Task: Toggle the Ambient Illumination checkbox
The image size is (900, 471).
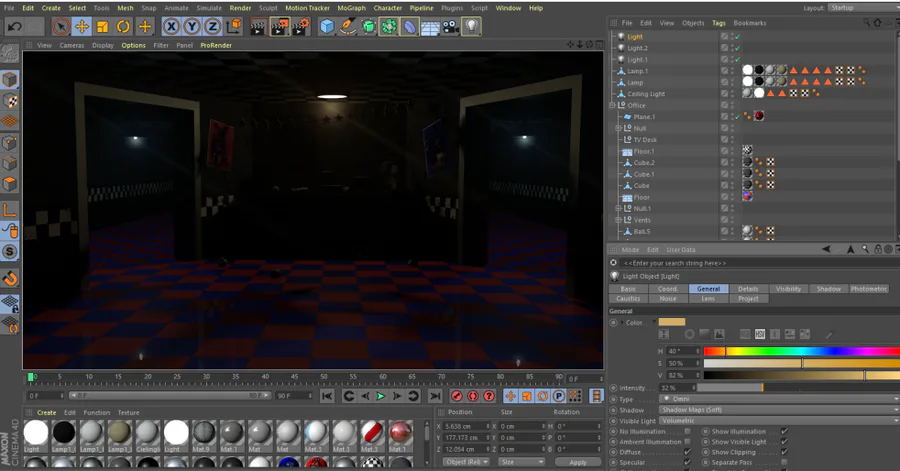Action: 688,442
